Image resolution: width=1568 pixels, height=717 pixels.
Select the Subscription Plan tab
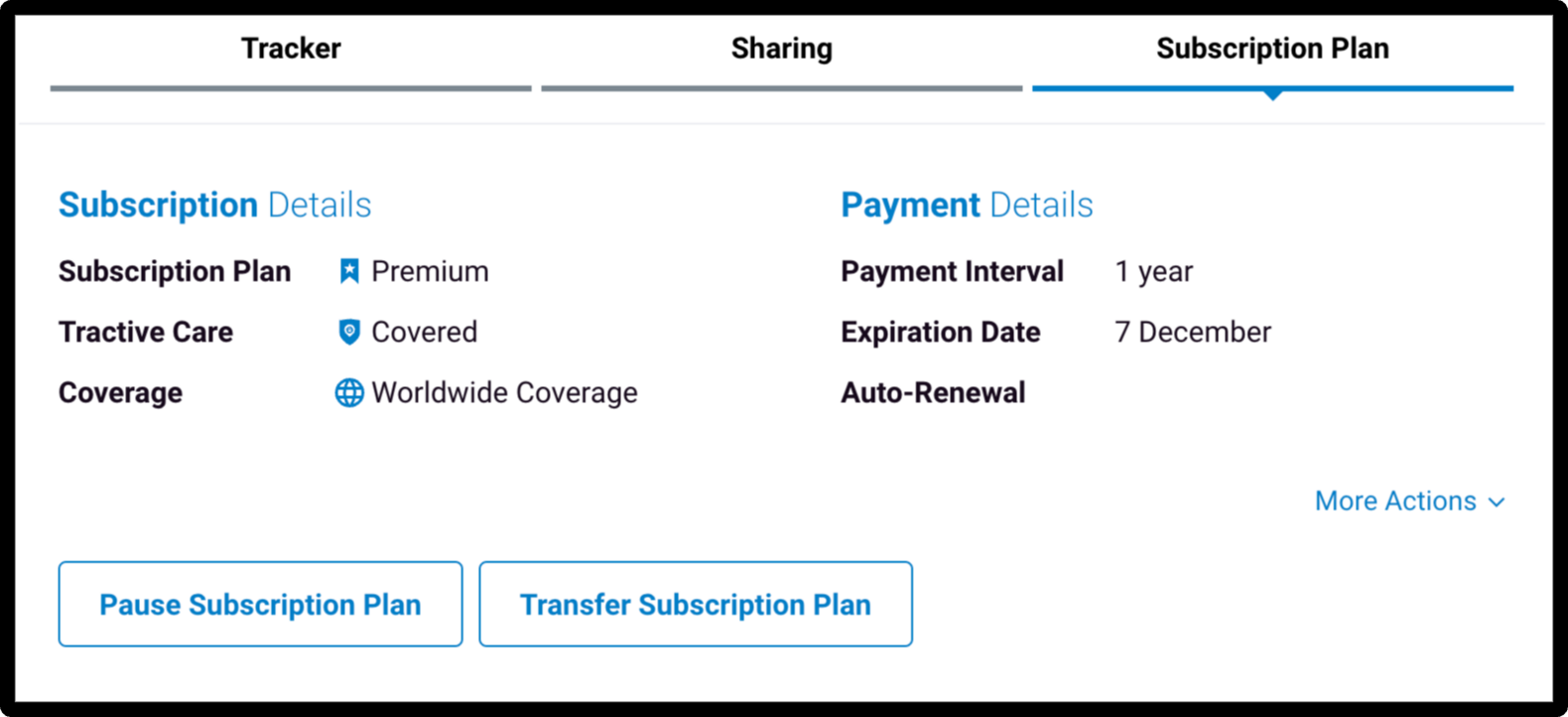[x=1272, y=49]
